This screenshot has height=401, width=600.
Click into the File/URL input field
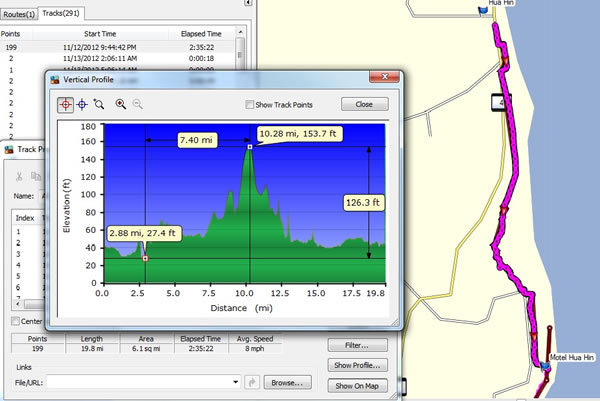(139, 382)
